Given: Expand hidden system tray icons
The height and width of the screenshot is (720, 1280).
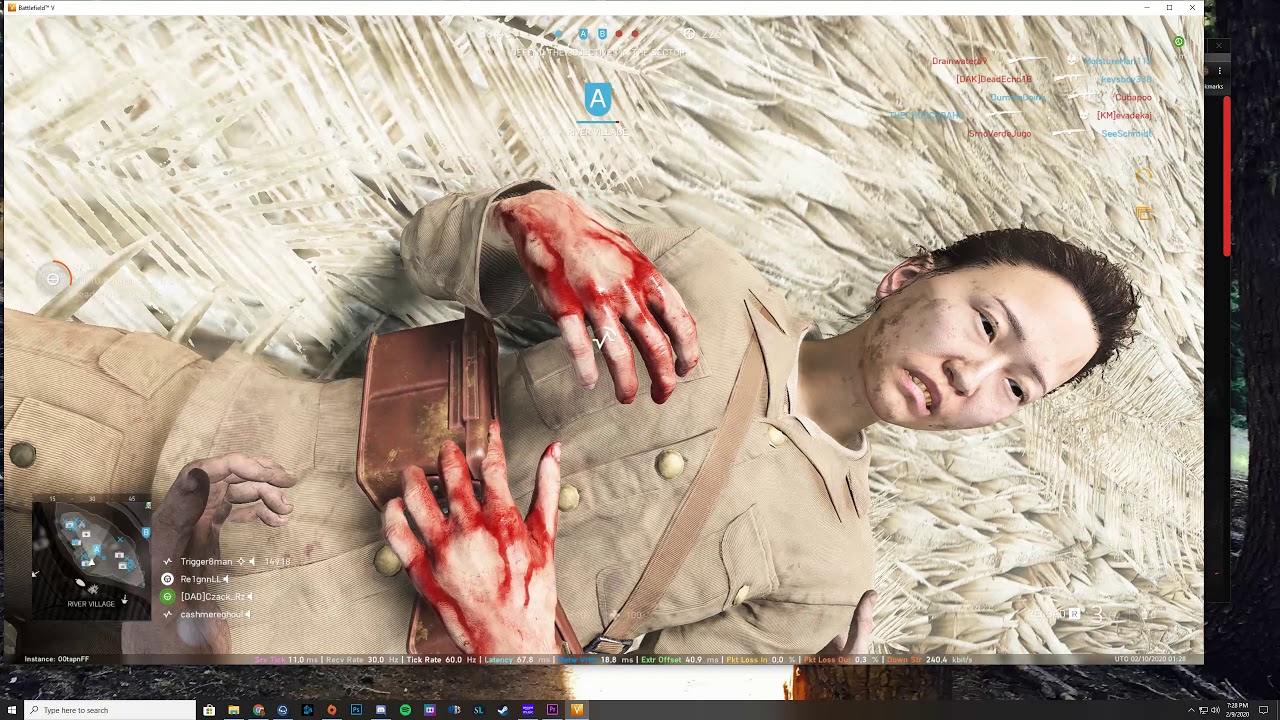Looking at the screenshot, I should click(x=1191, y=710).
